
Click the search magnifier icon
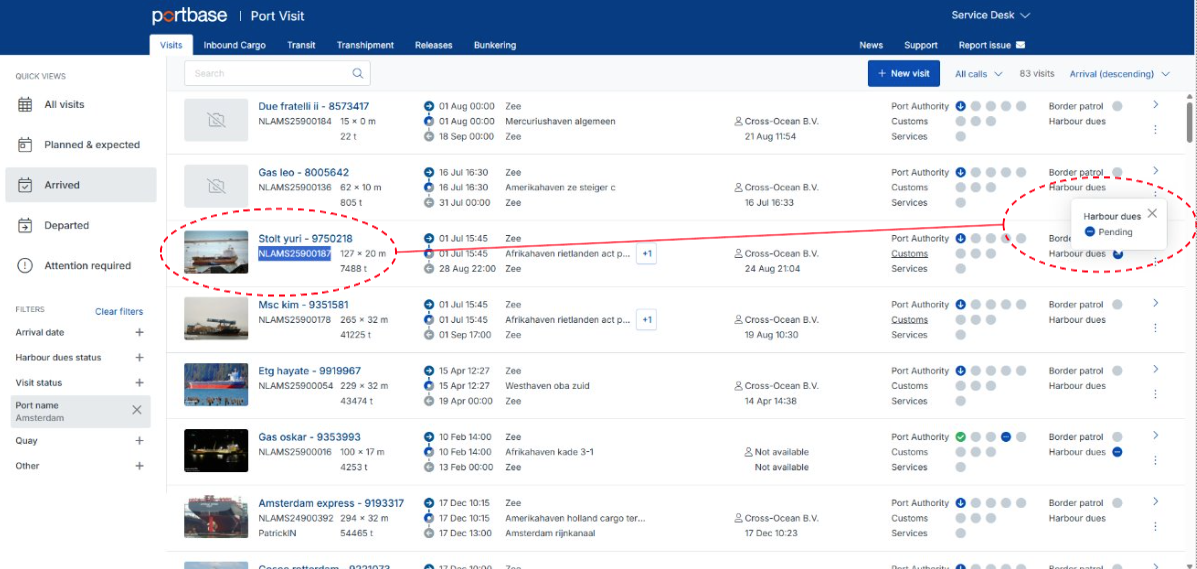tap(357, 73)
